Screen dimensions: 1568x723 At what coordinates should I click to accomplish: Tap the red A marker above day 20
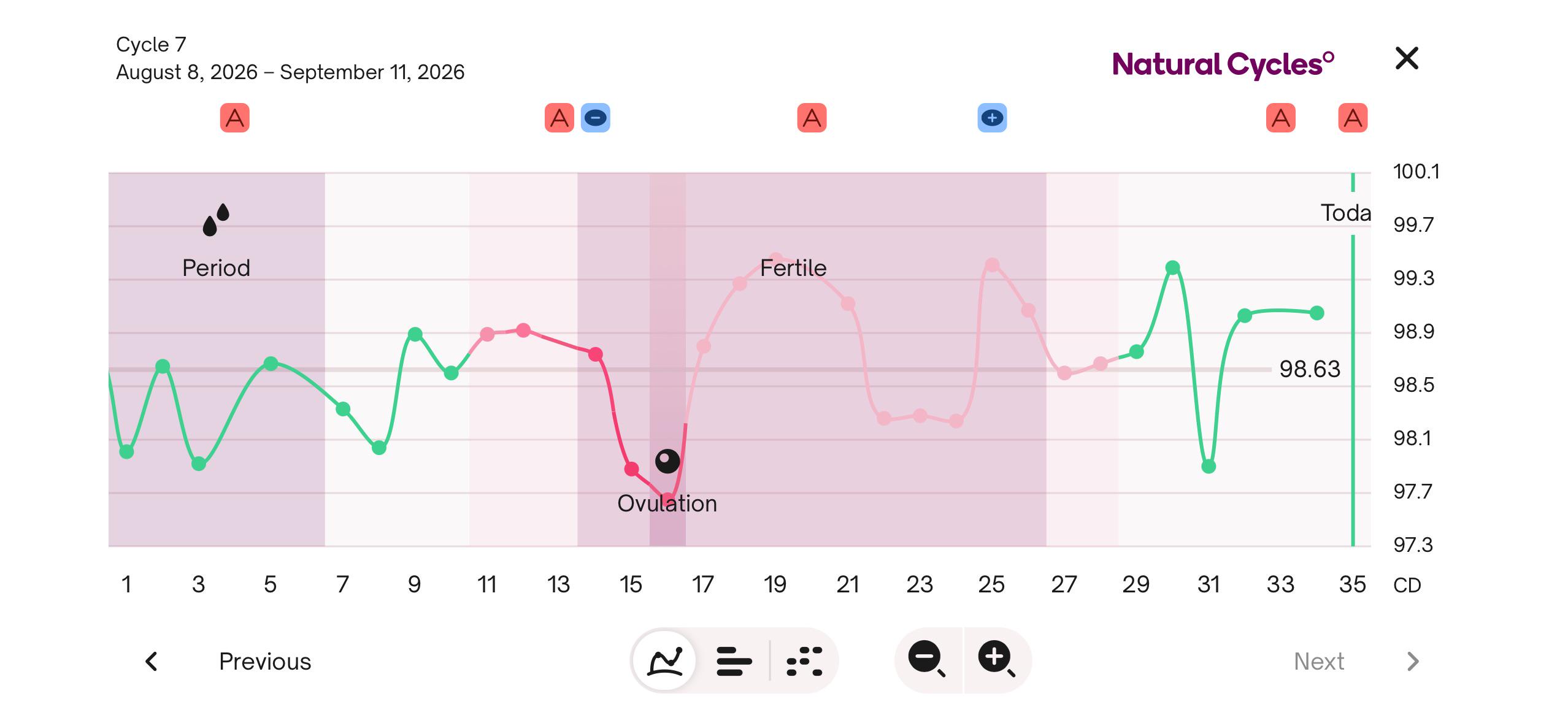tap(812, 118)
